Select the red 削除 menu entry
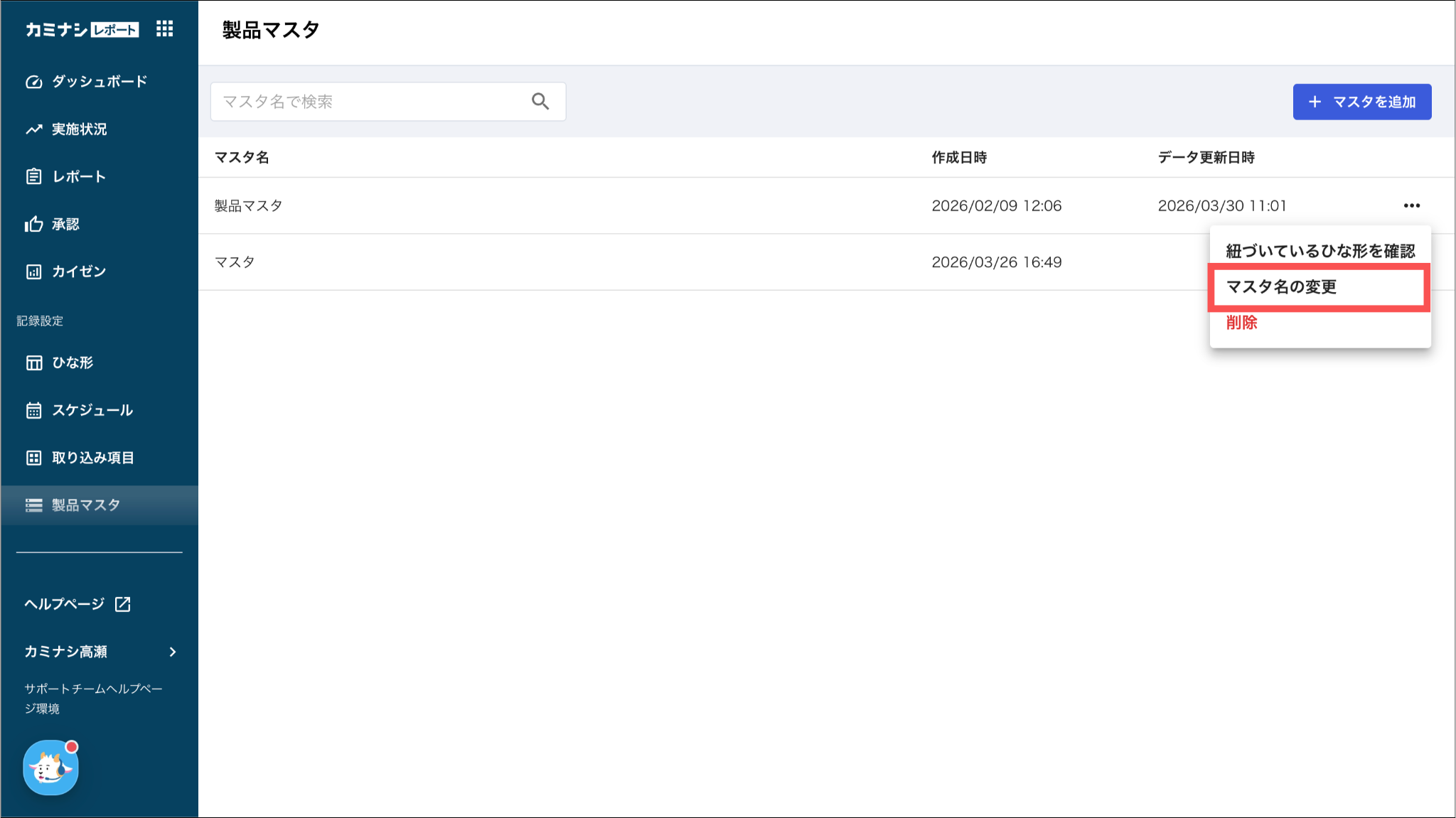The image size is (1456, 818). click(1241, 323)
